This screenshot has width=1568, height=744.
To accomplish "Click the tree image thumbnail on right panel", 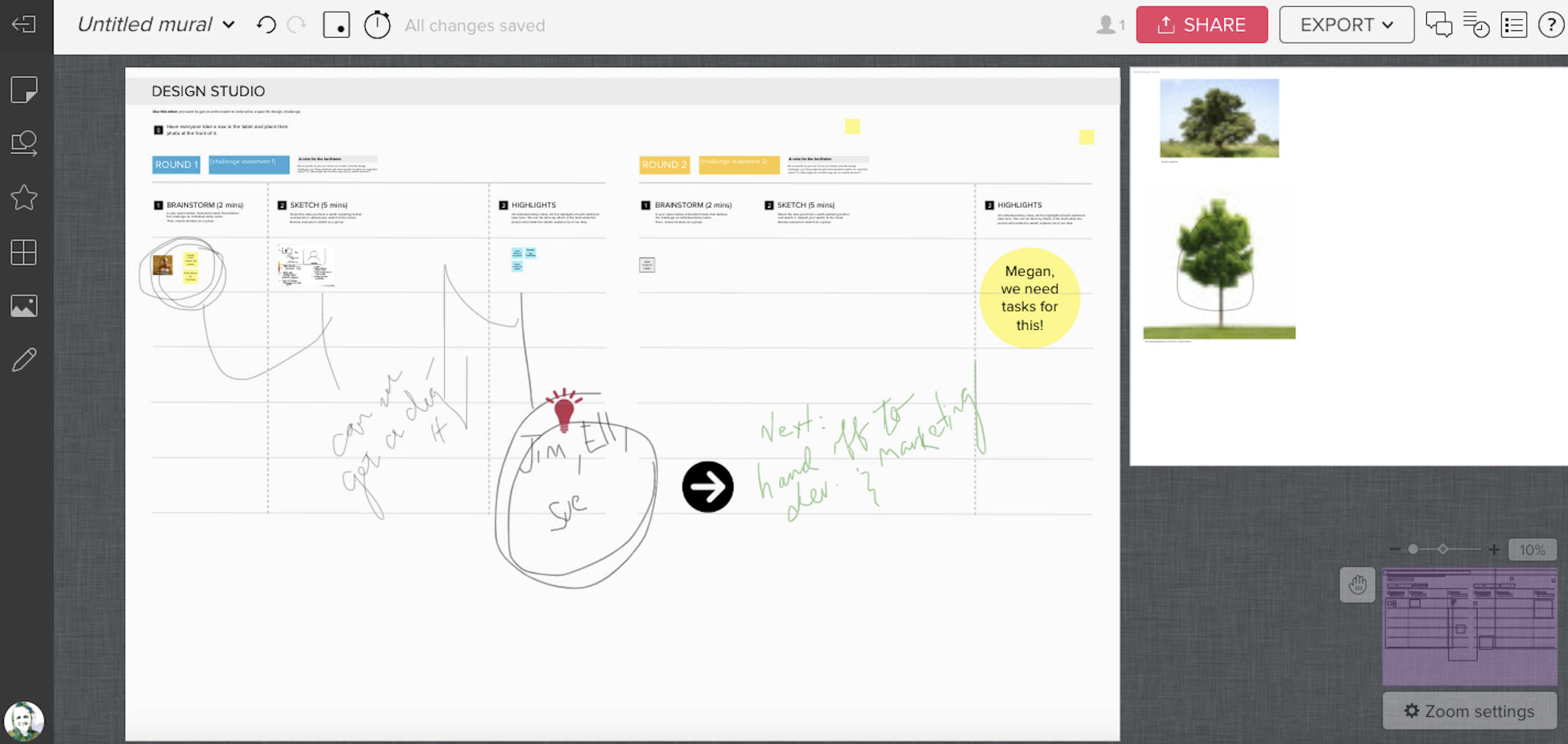I will 1218,118.
